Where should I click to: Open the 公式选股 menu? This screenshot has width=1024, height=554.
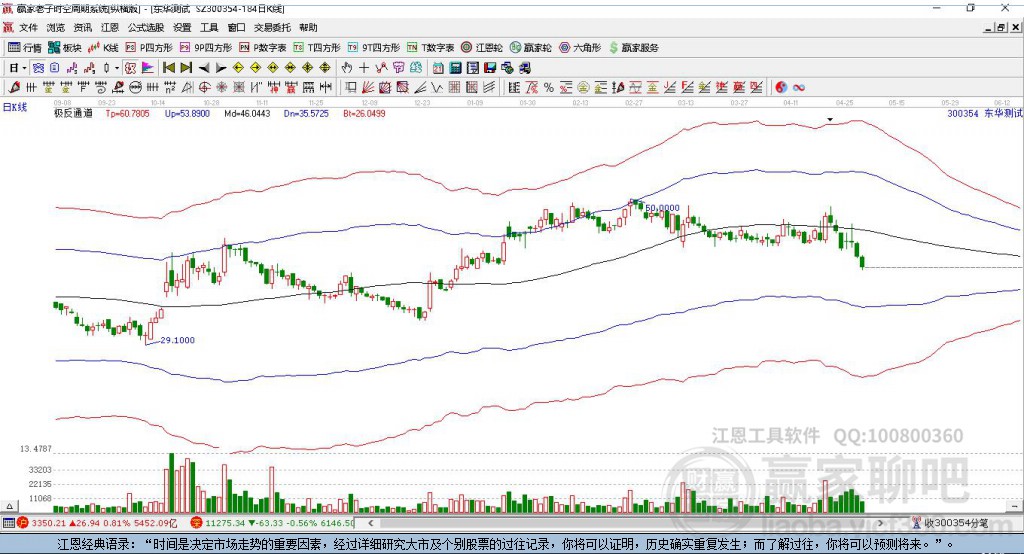pos(146,27)
